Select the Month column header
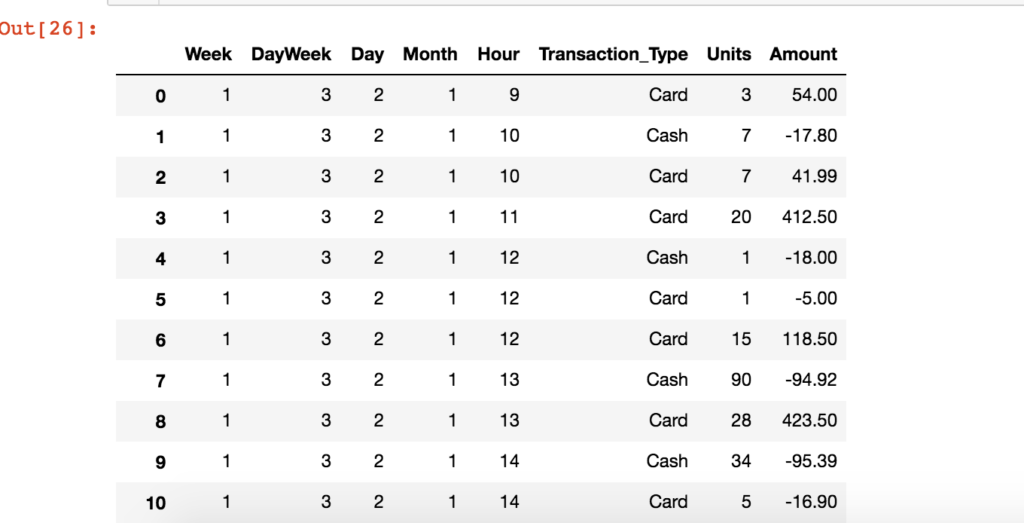This screenshot has width=1024, height=523. click(x=430, y=55)
